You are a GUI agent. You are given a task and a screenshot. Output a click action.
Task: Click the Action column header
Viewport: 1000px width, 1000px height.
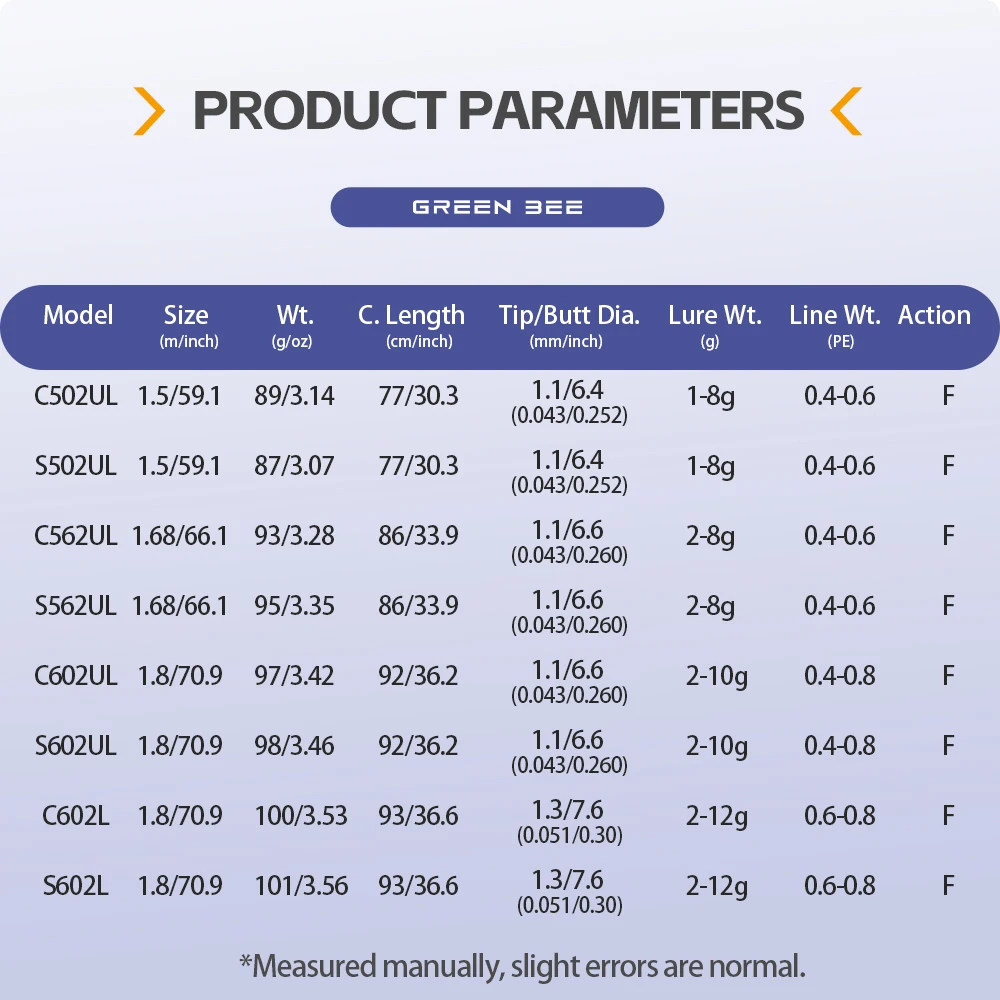pos(934,315)
